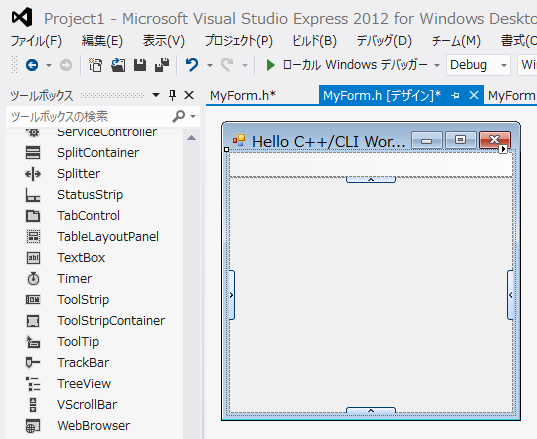
Task: Open the ToolStripContainer smart tag arrow
Action: click(x=503, y=149)
